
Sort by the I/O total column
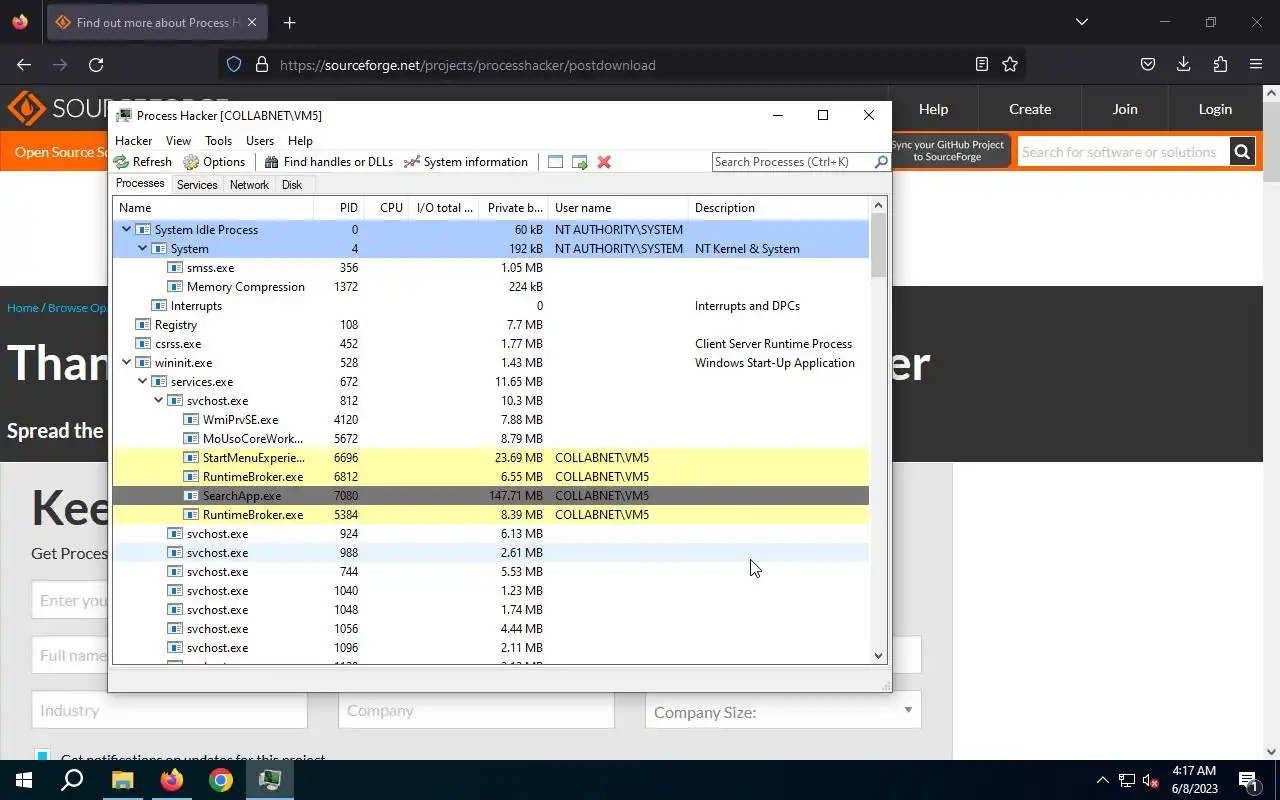(x=445, y=208)
